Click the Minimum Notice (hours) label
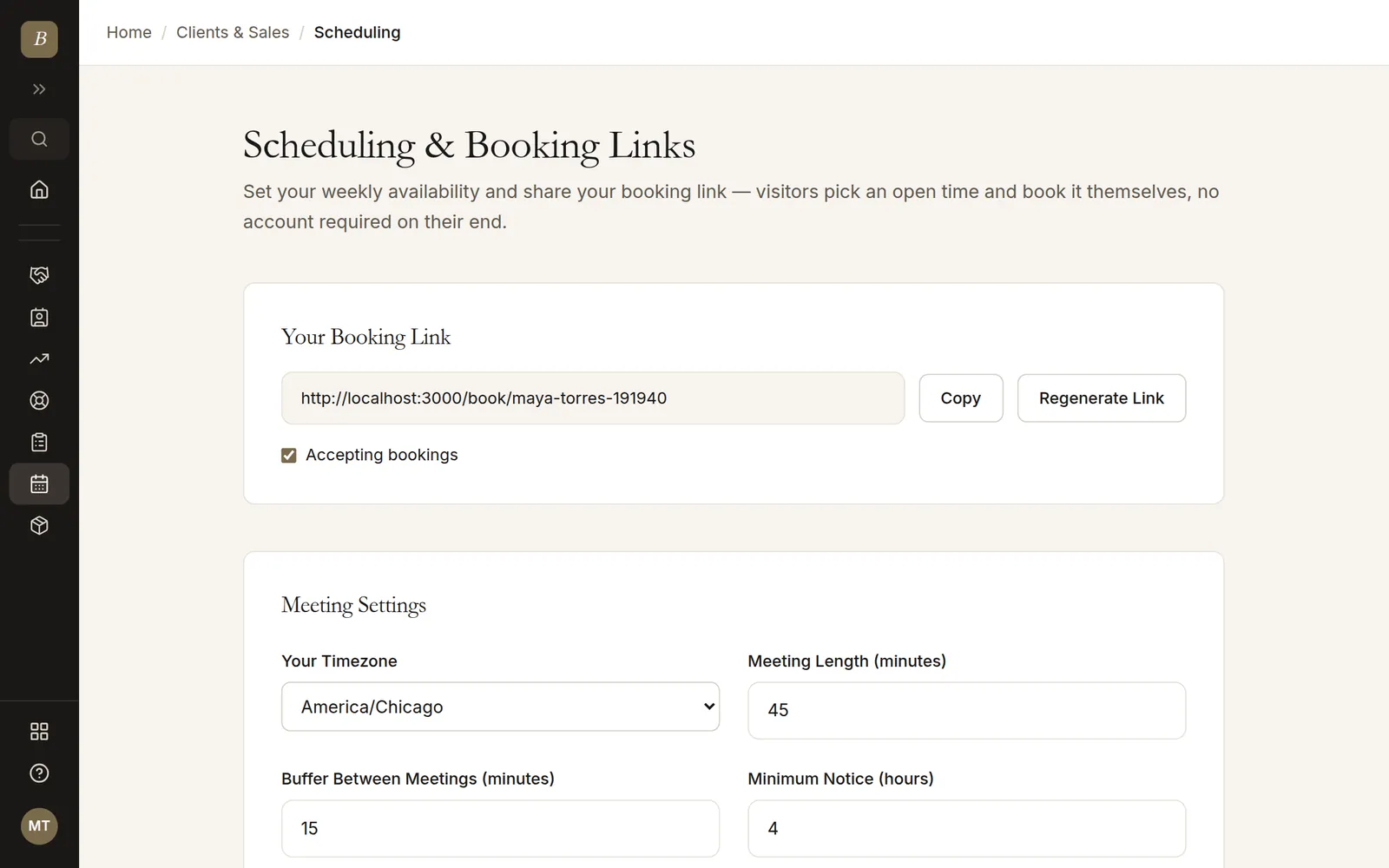This screenshot has height=868, width=1389. coord(840,779)
